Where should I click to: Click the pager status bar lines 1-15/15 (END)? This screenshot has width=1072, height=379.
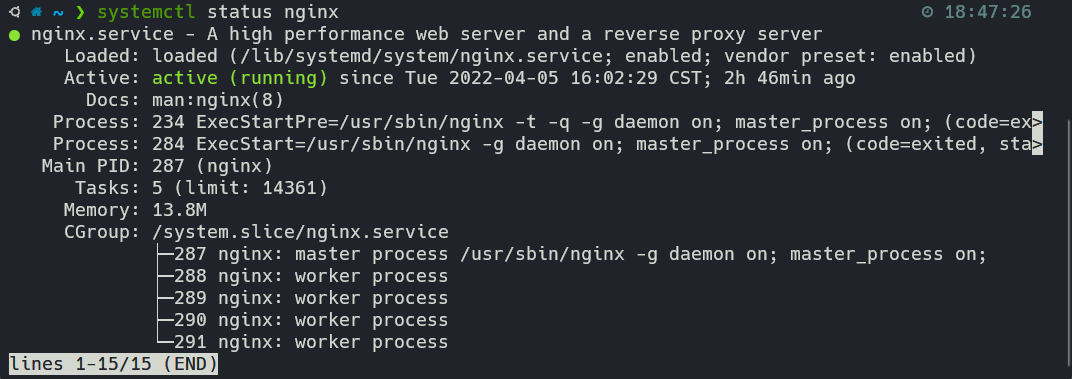pyautogui.click(x=113, y=364)
